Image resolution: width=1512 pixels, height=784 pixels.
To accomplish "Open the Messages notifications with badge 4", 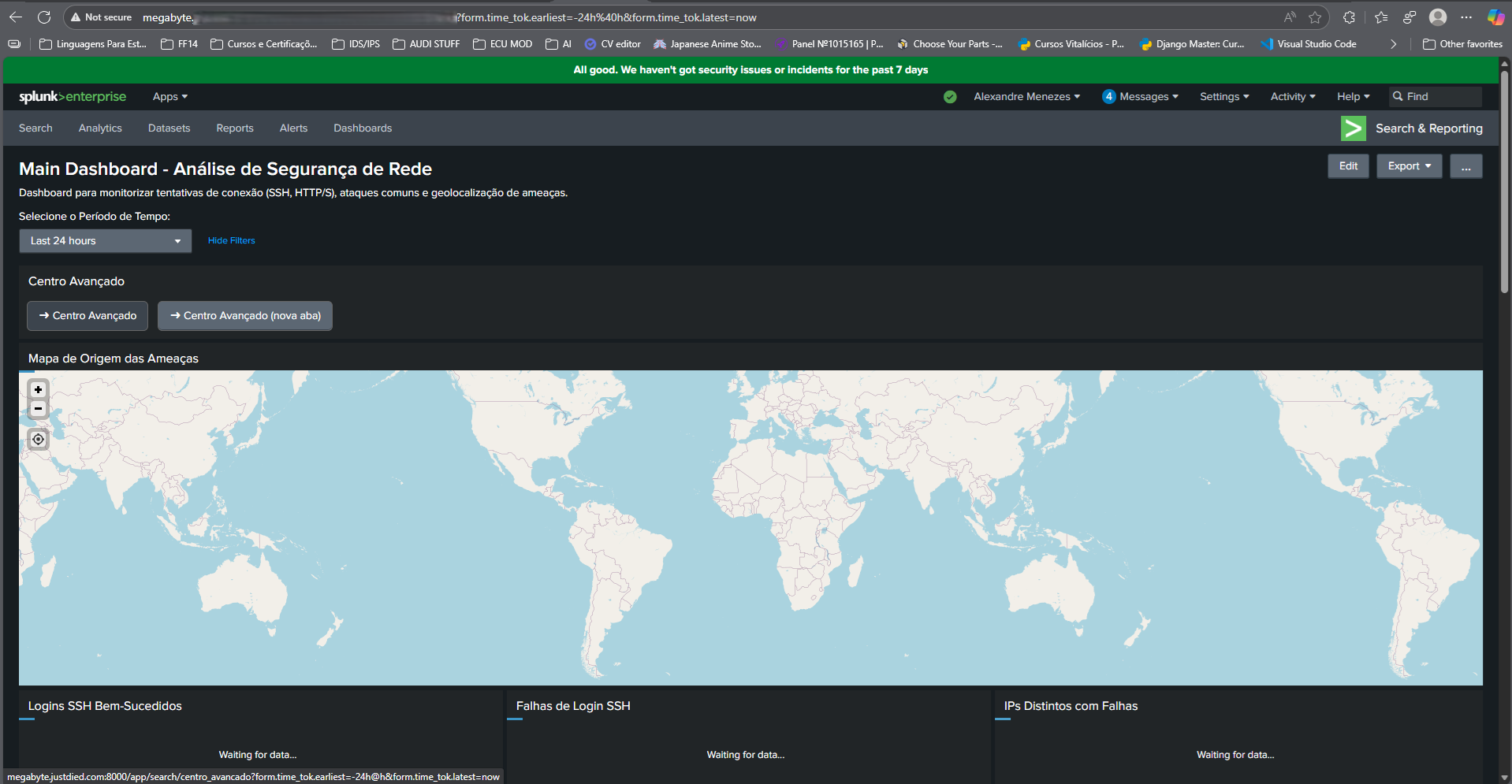I will pos(1140,96).
